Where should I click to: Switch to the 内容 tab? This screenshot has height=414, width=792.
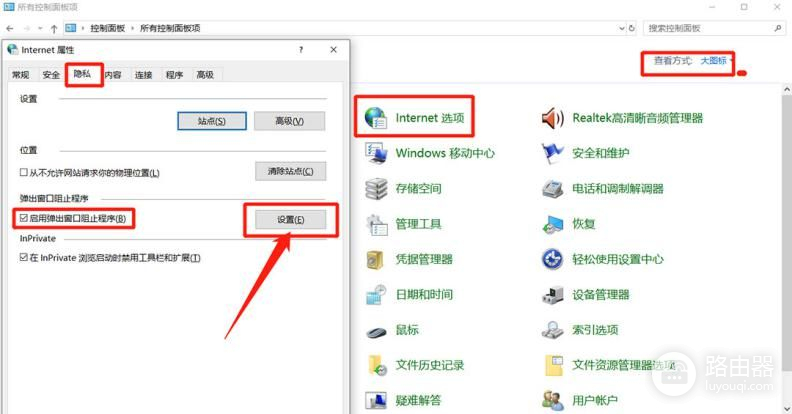(x=113, y=75)
